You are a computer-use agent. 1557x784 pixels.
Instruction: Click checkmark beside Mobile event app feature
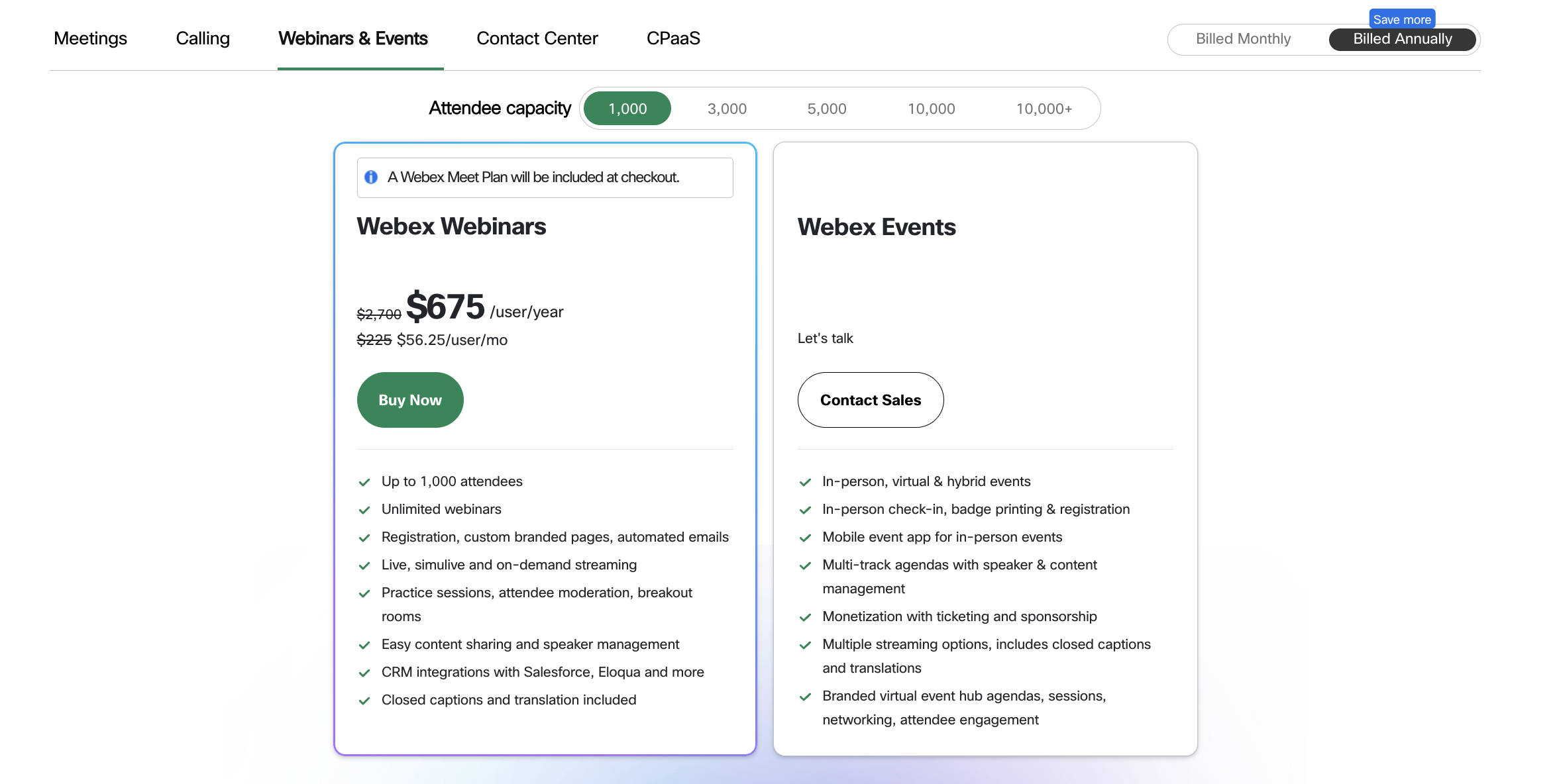[x=805, y=538]
